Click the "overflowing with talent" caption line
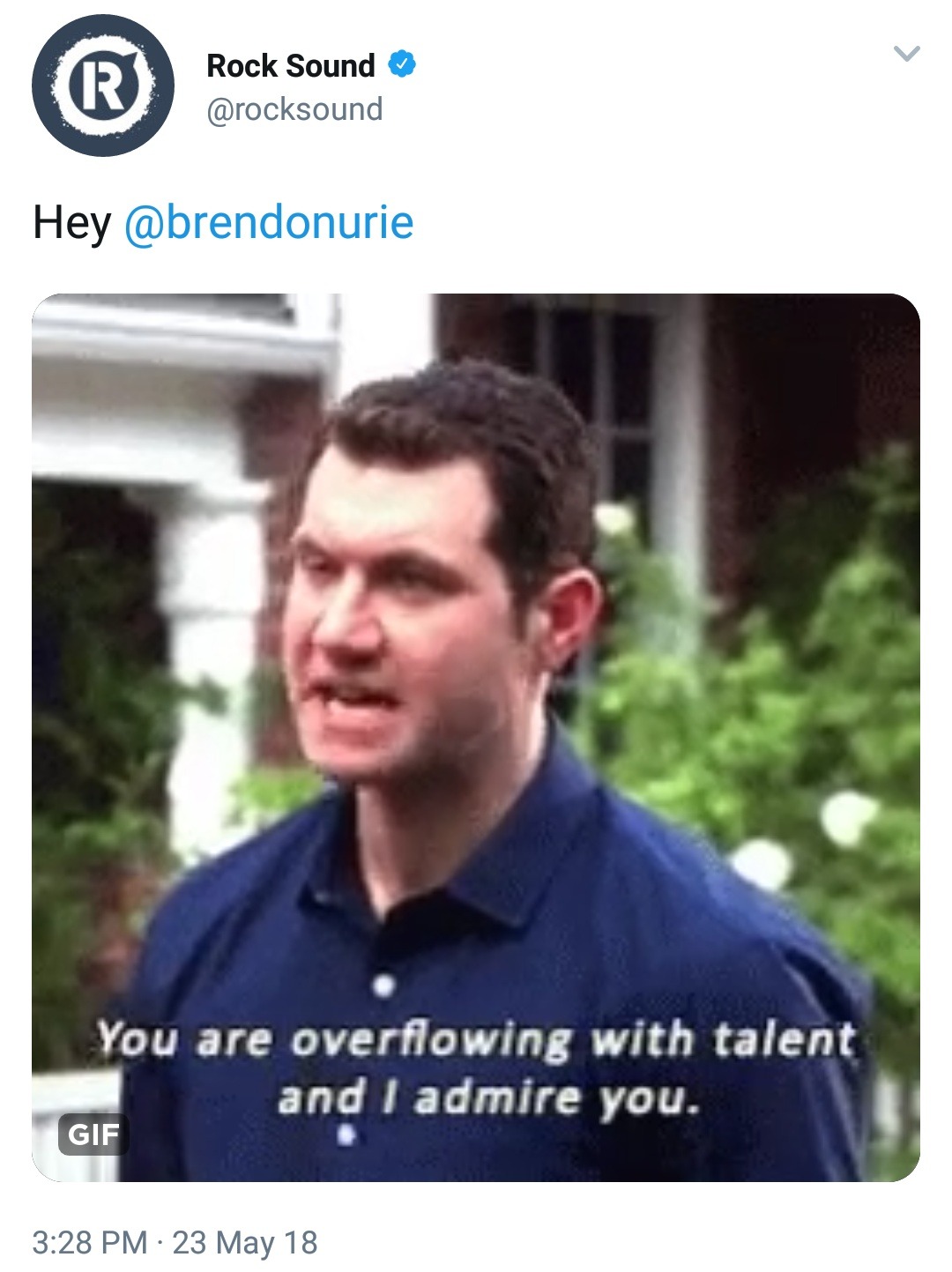The image size is (952, 1272). tap(476, 1039)
